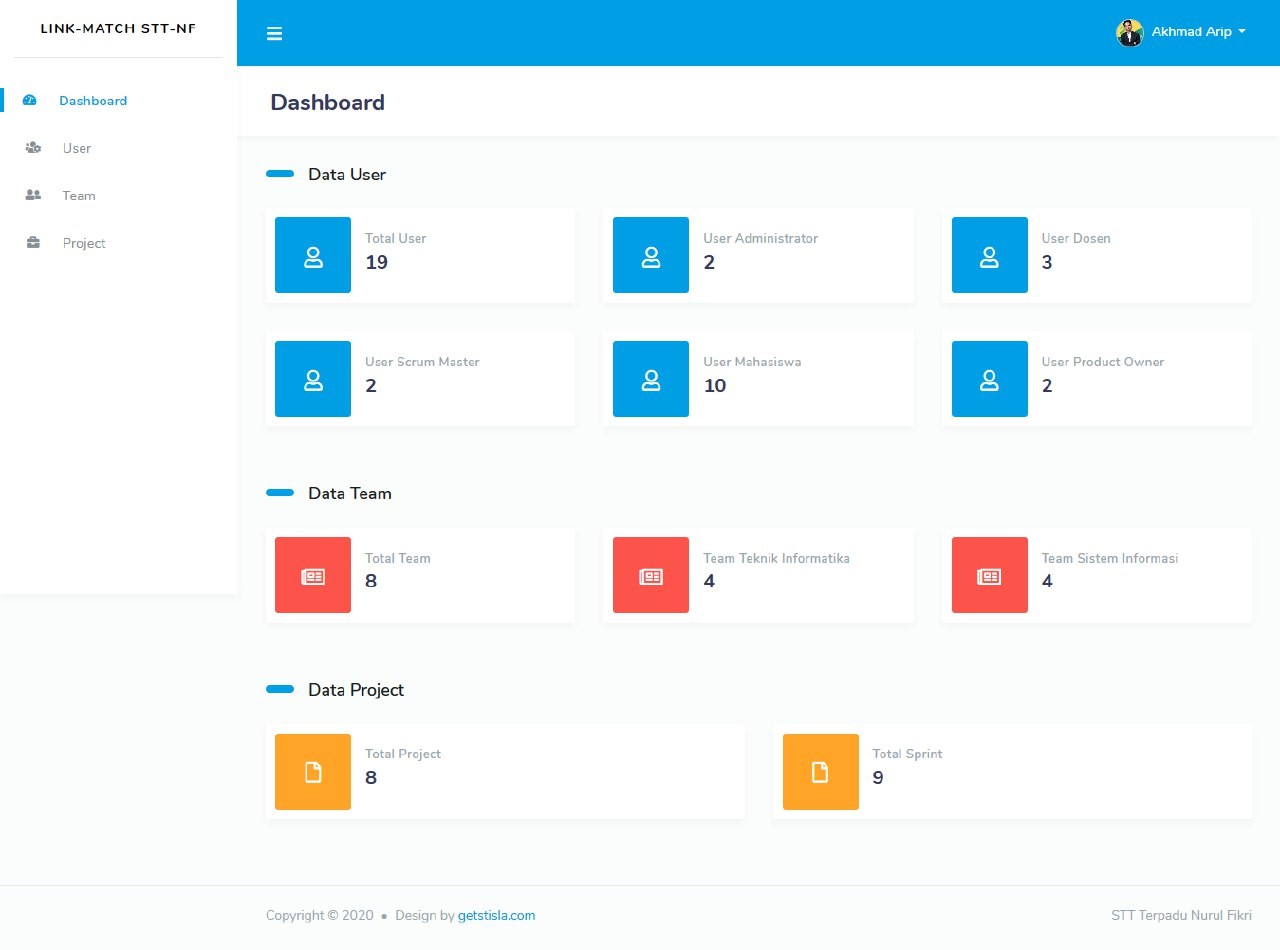The width and height of the screenshot is (1280, 950).
Task: Click the User Scrum Master card icon
Action: click(x=313, y=379)
